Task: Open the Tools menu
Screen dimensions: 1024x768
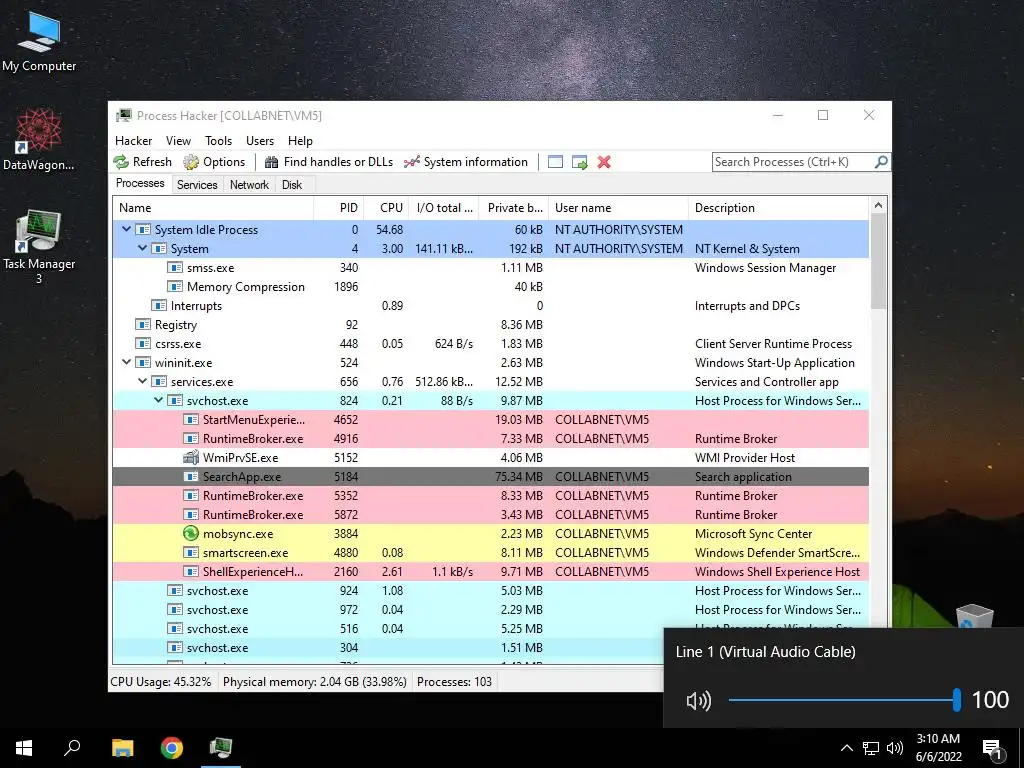Action: (x=218, y=140)
